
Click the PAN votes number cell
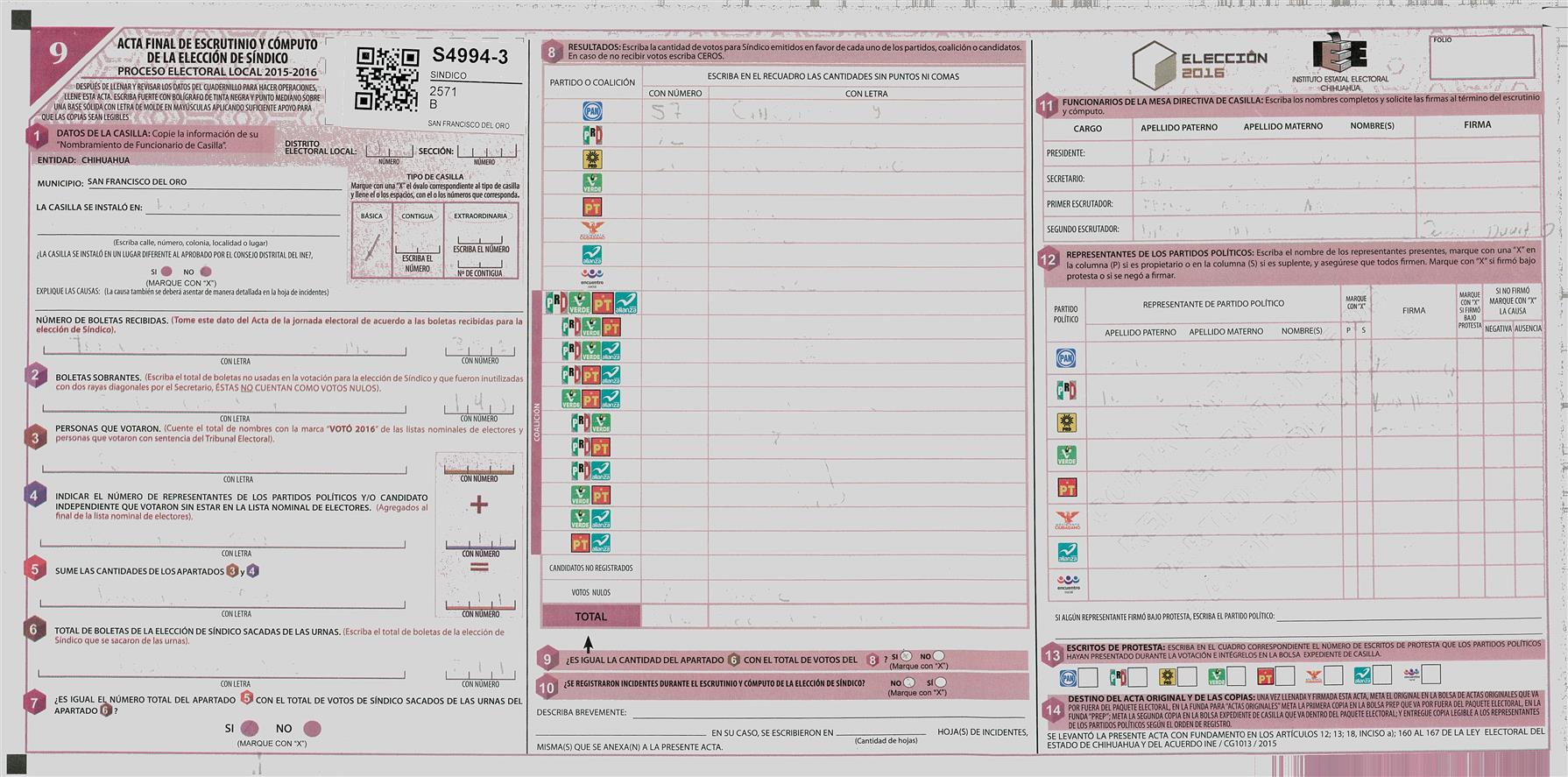(675, 111)
